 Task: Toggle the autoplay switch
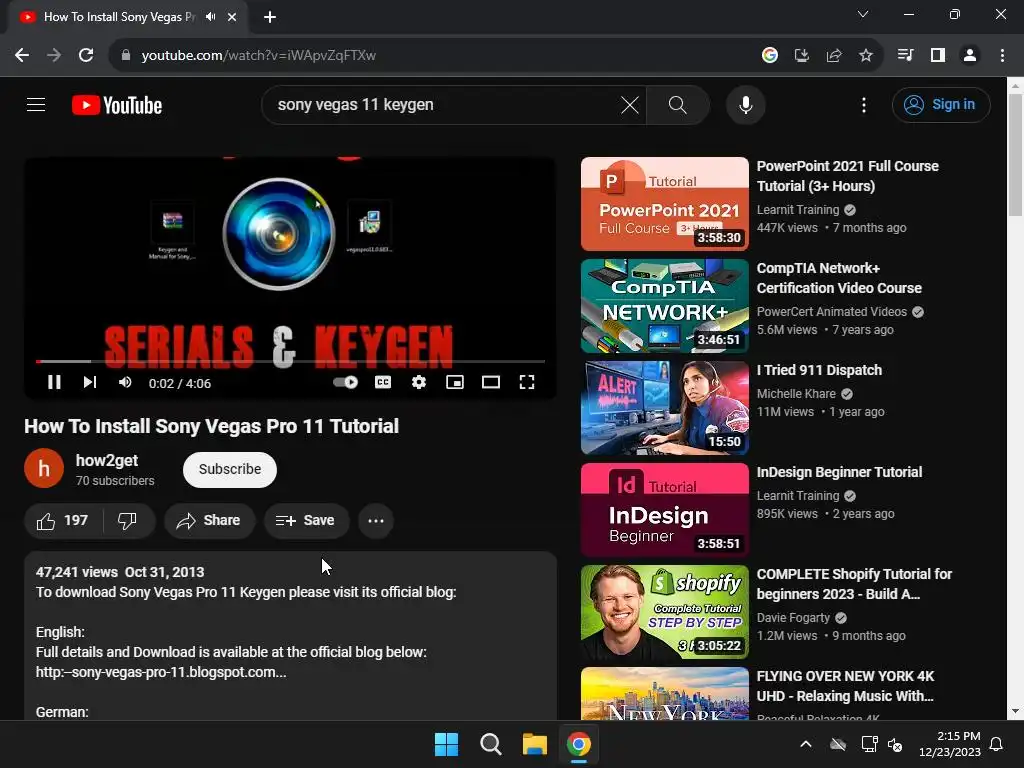tap(345, 382)
